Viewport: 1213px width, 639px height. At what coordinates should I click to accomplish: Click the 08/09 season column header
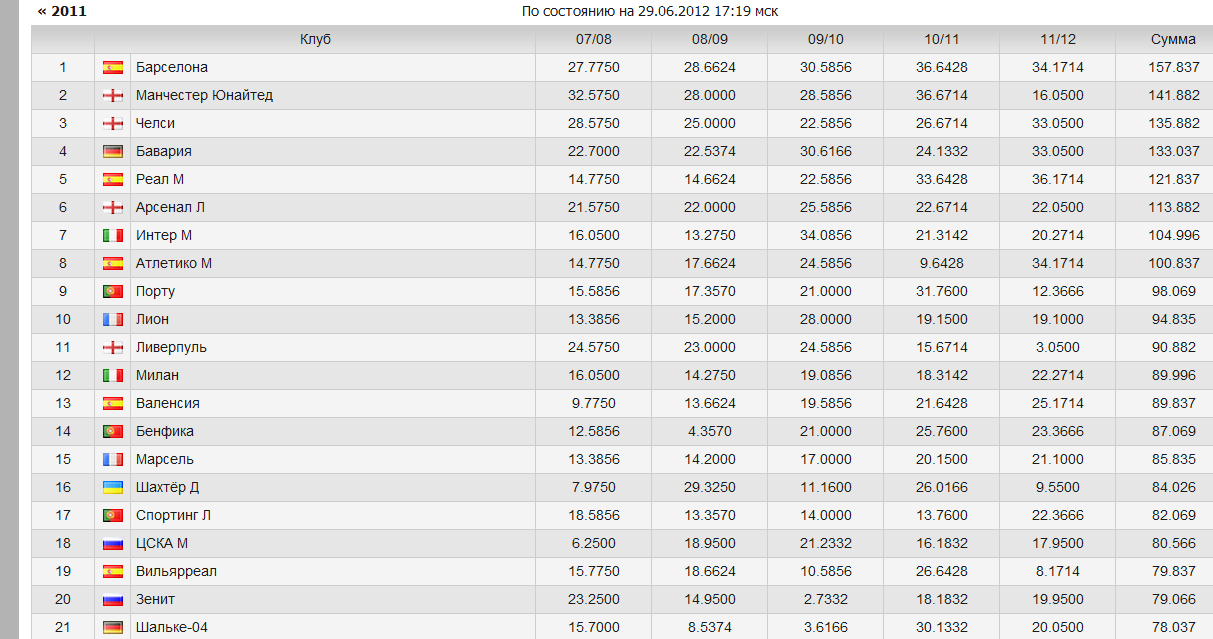pos(710,39)
